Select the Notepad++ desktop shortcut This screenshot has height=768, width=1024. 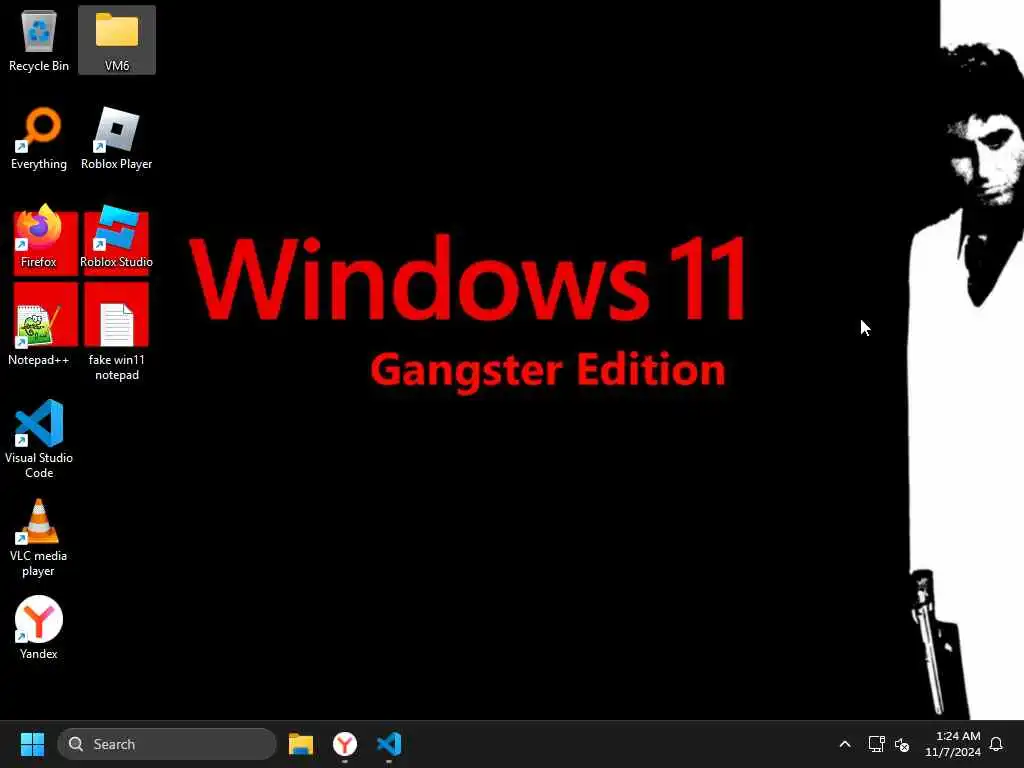pos(39,334)
